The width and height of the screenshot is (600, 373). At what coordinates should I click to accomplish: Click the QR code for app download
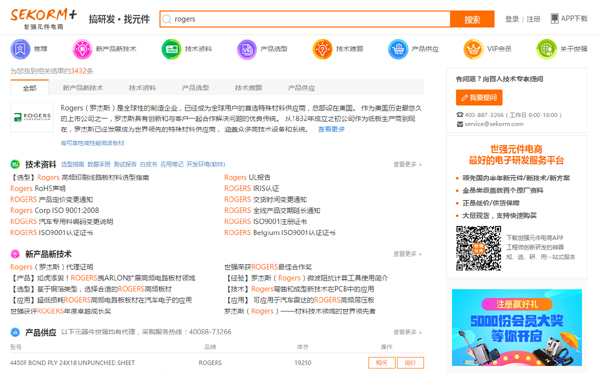(478, 248)
